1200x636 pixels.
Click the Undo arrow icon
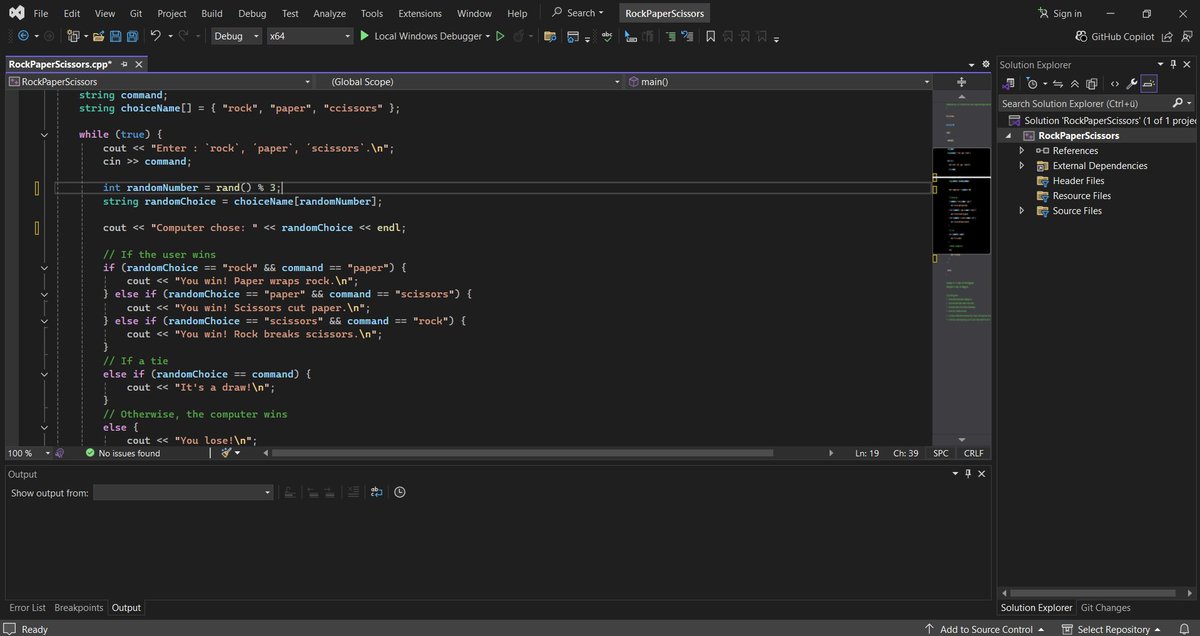point(155,36)
